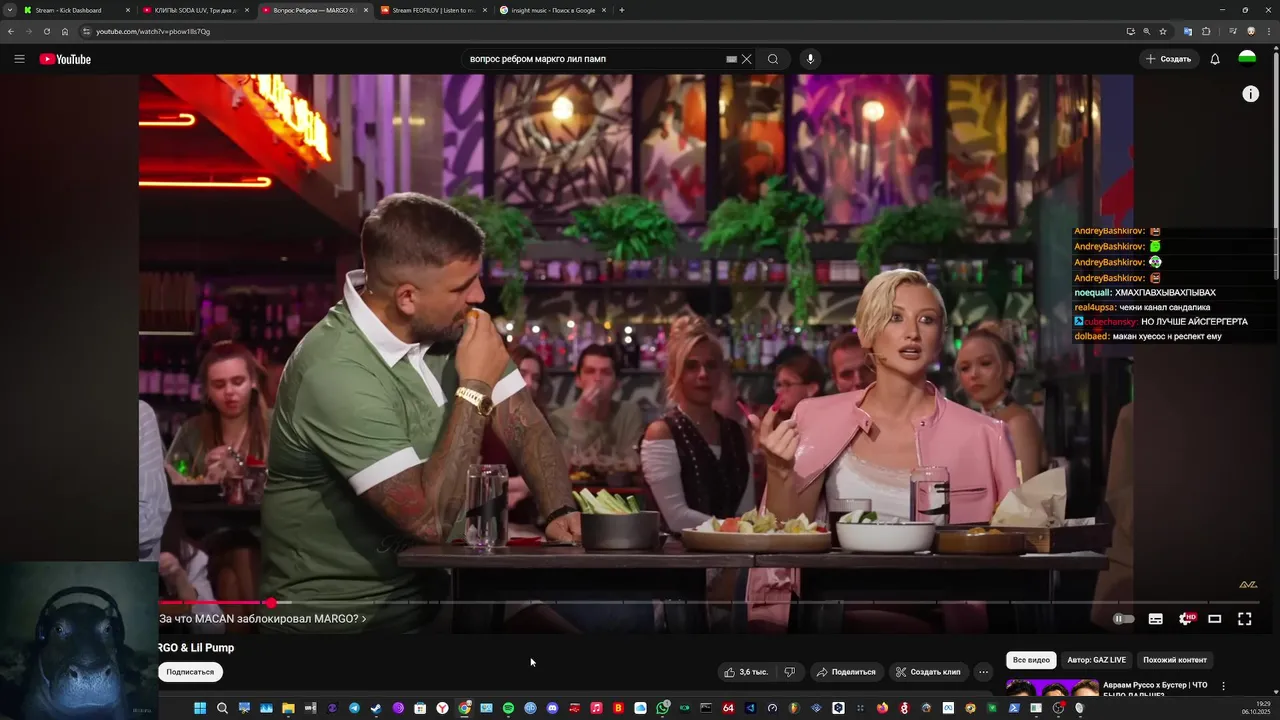Click the browser home button
This screenshot has height=720, width=1280.
(x=65, y=31)
